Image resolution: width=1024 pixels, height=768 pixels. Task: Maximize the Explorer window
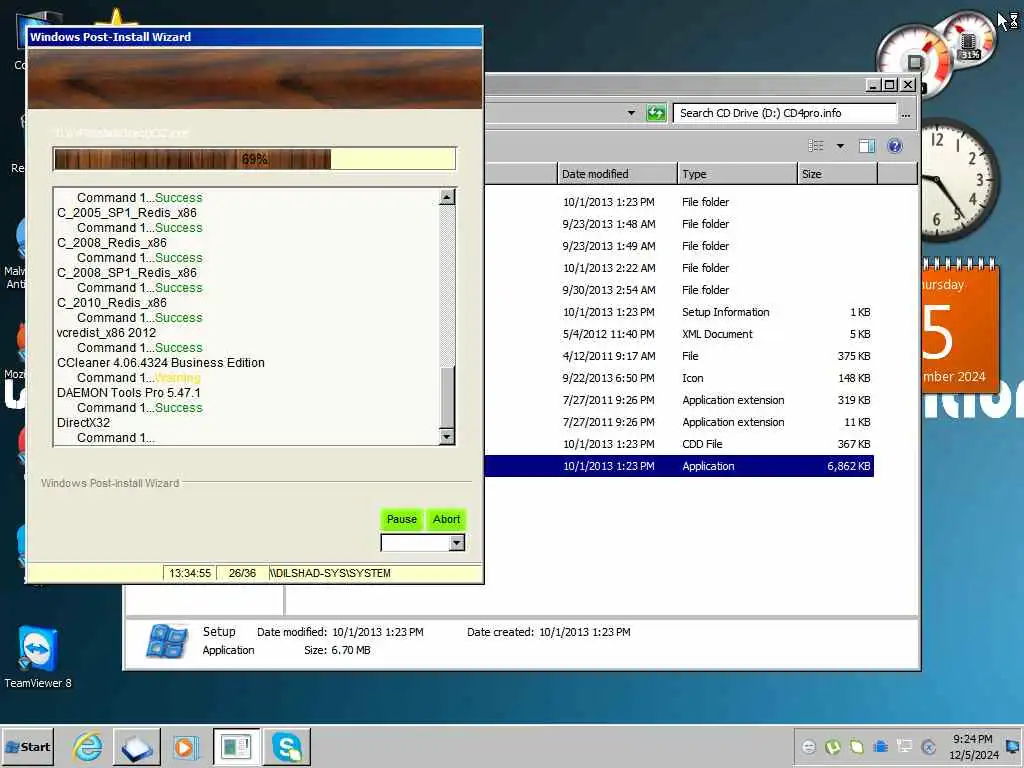[x=889, y=85]
